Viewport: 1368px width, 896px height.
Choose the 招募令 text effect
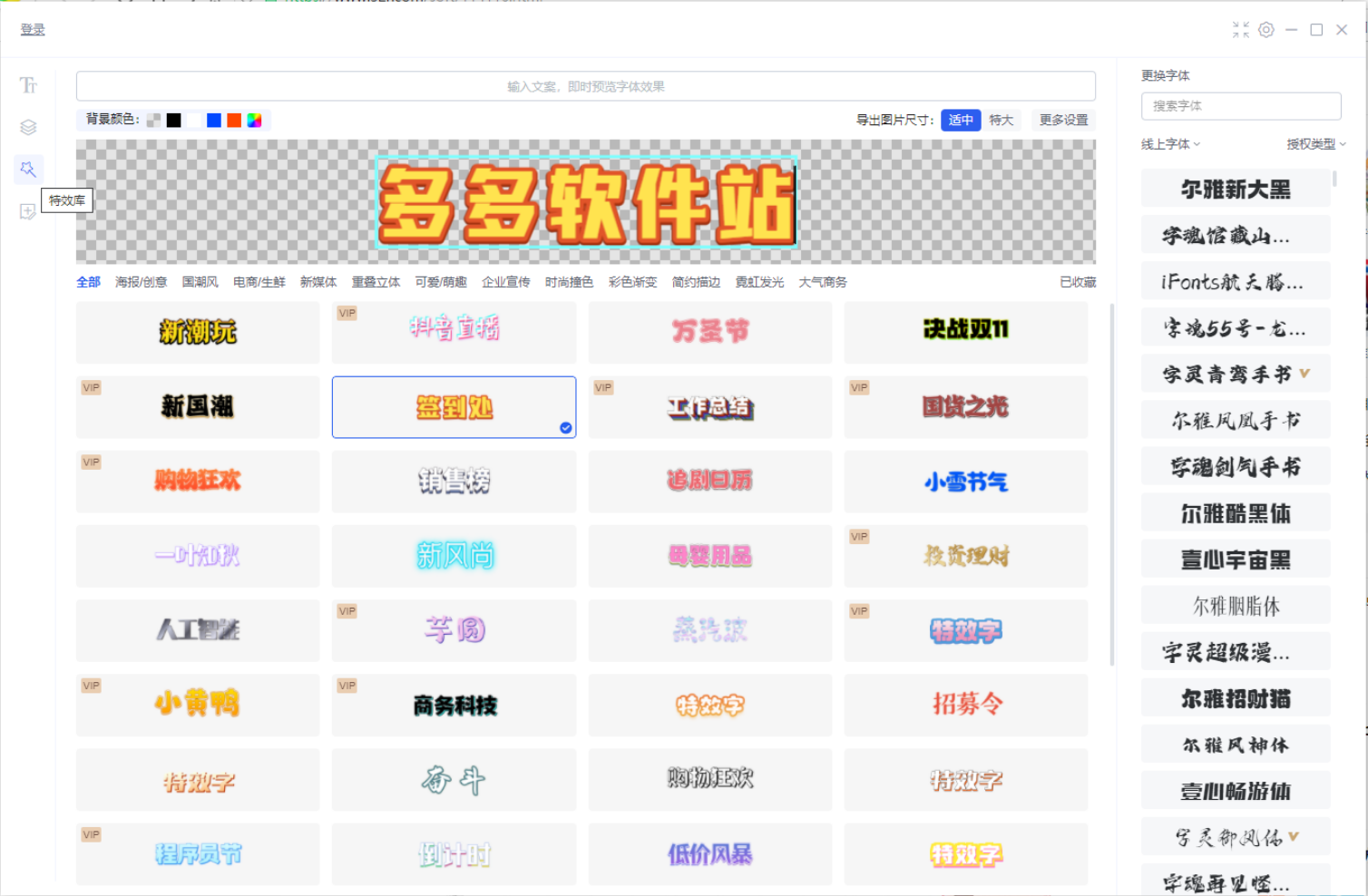(966, 705)
